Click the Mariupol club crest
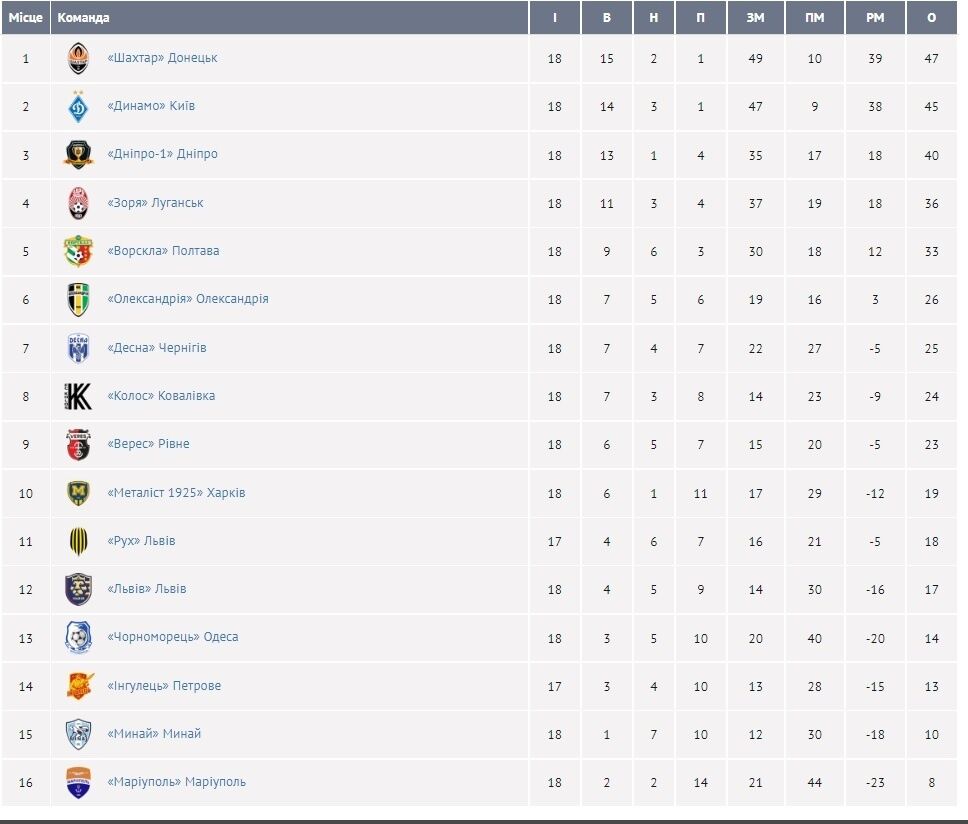The height and width of the screenshot is (824, 968). pyautogui.click(x=78, y=783)
